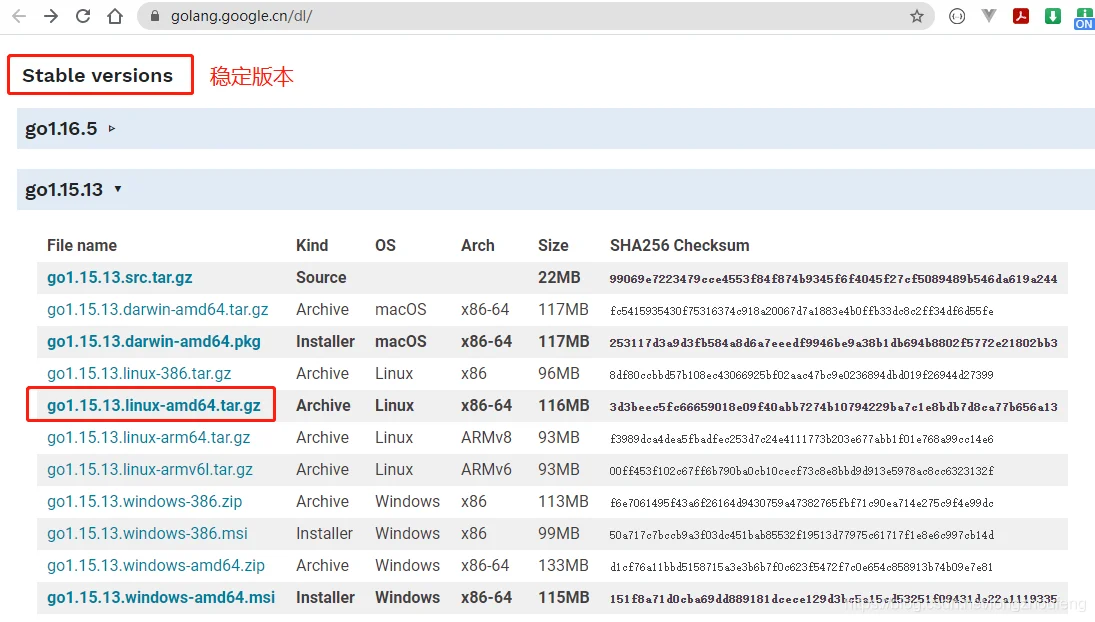The width and height of the screenshot is (1095, 622).
Task: View site info via the padlock icon
Action: click(x=154, y=17)
